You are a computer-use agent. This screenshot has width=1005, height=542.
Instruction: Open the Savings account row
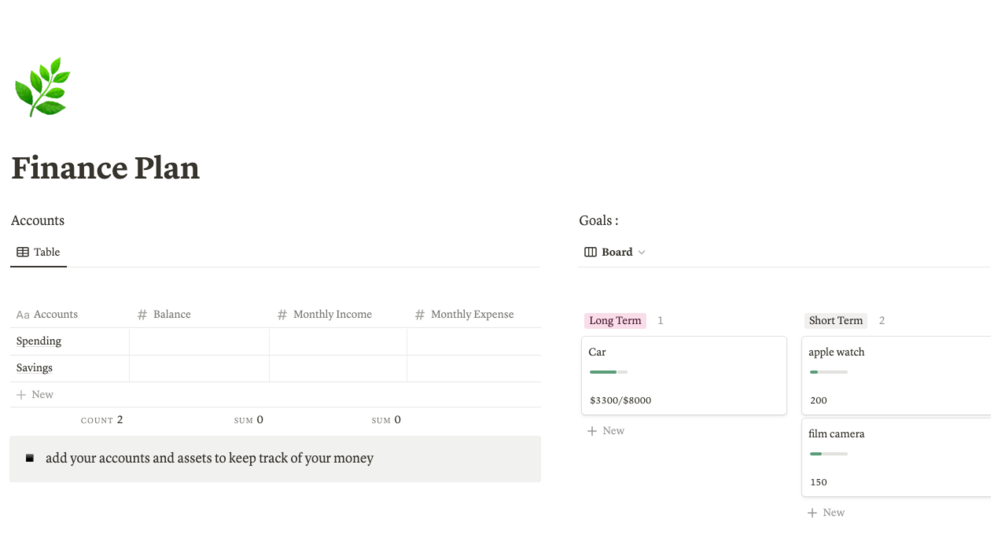point(35,368)
